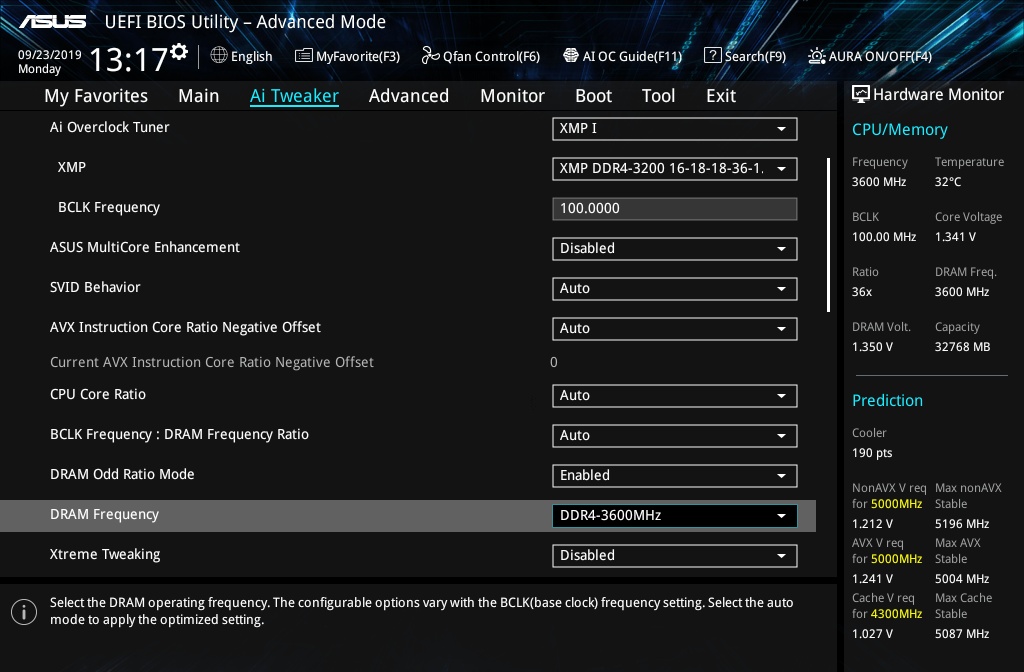Switch to the Boot tab
Viewport: 1024px width, 672px height.
pyautogui.click(x=593, y=96)
